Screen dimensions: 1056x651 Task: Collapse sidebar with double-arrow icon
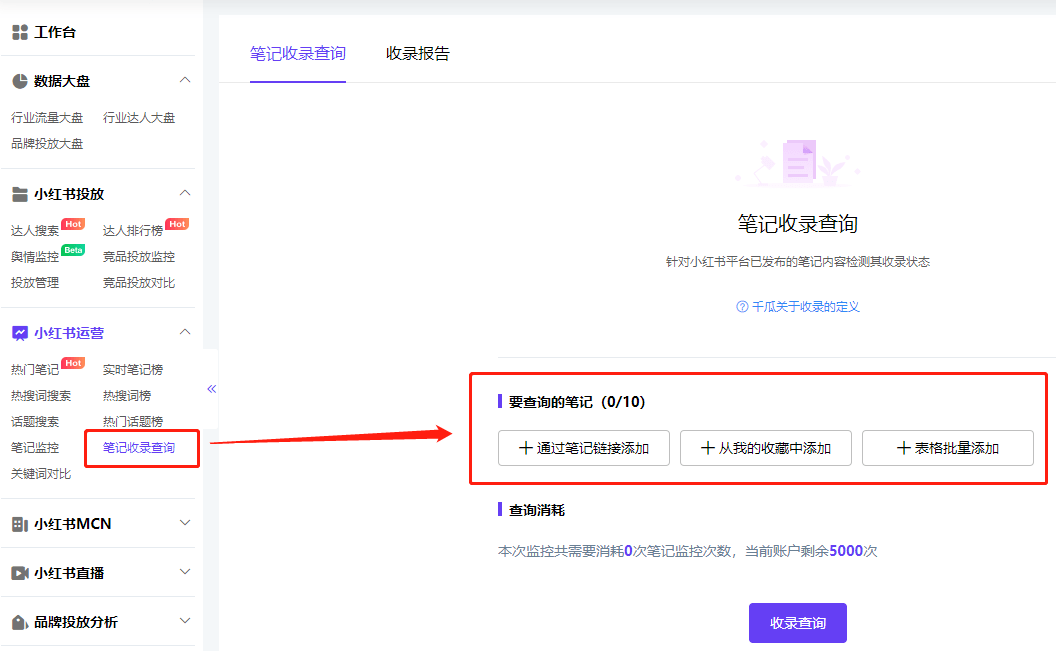[x=211, y=388]
